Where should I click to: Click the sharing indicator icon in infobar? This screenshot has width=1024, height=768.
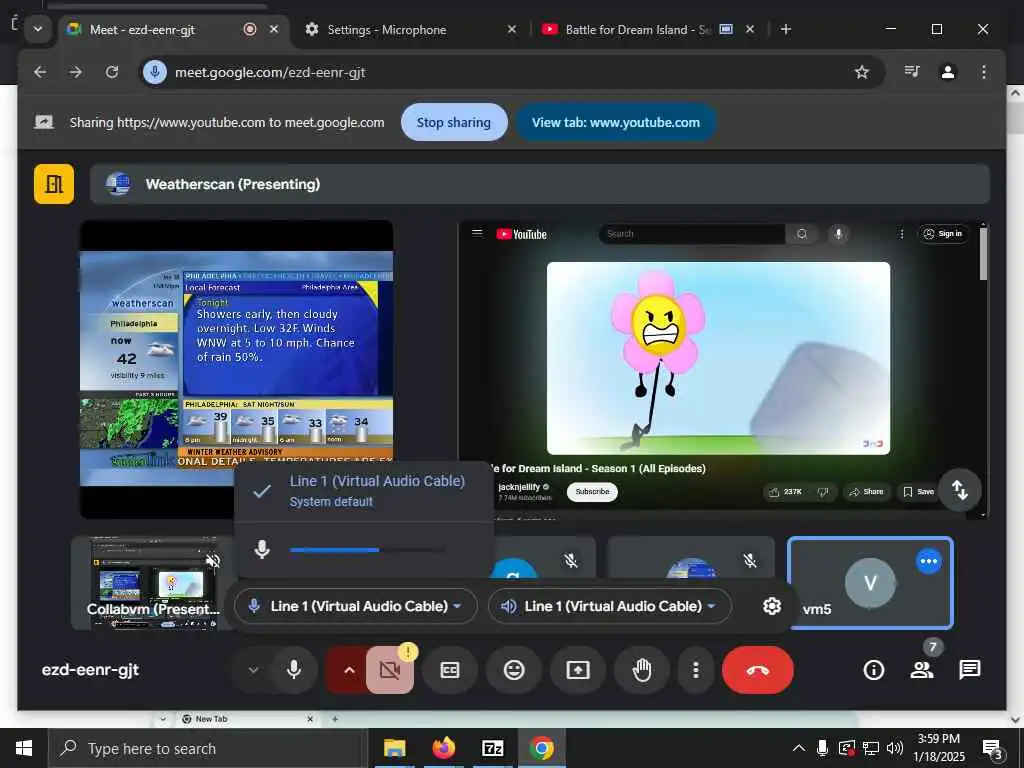(x=44, y=122)
